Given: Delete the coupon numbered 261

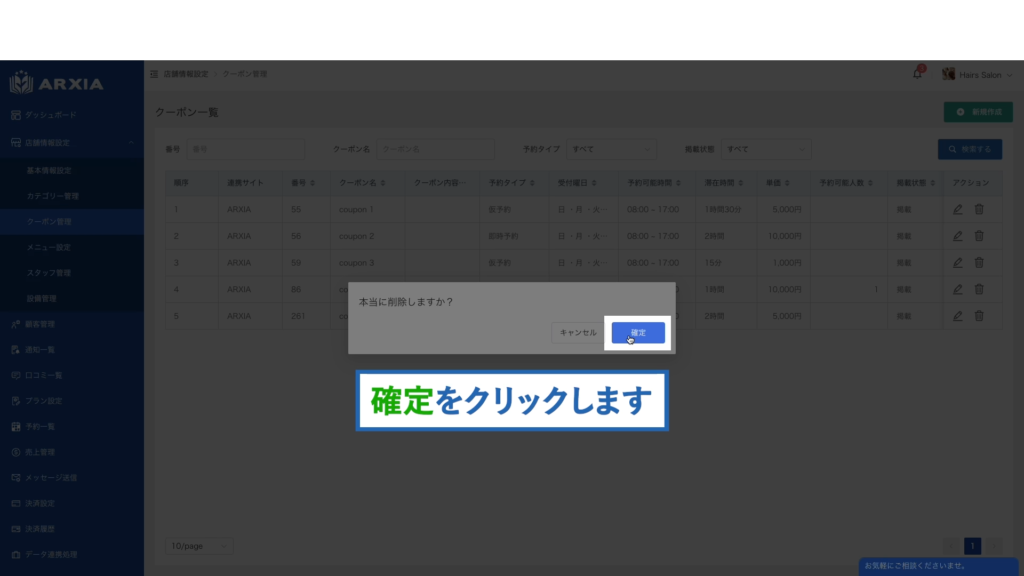Looking at the screenshot, I should [x=979, y=316].
